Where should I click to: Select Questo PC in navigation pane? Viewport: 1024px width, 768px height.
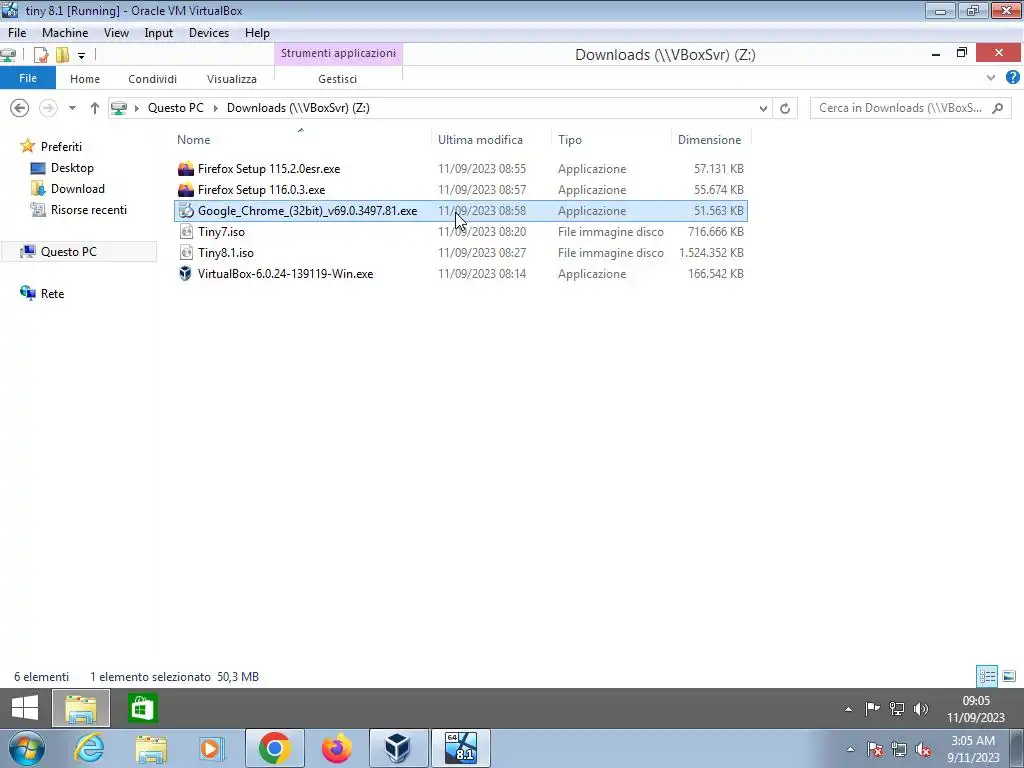pyautogui.click(x=78, y=251)
